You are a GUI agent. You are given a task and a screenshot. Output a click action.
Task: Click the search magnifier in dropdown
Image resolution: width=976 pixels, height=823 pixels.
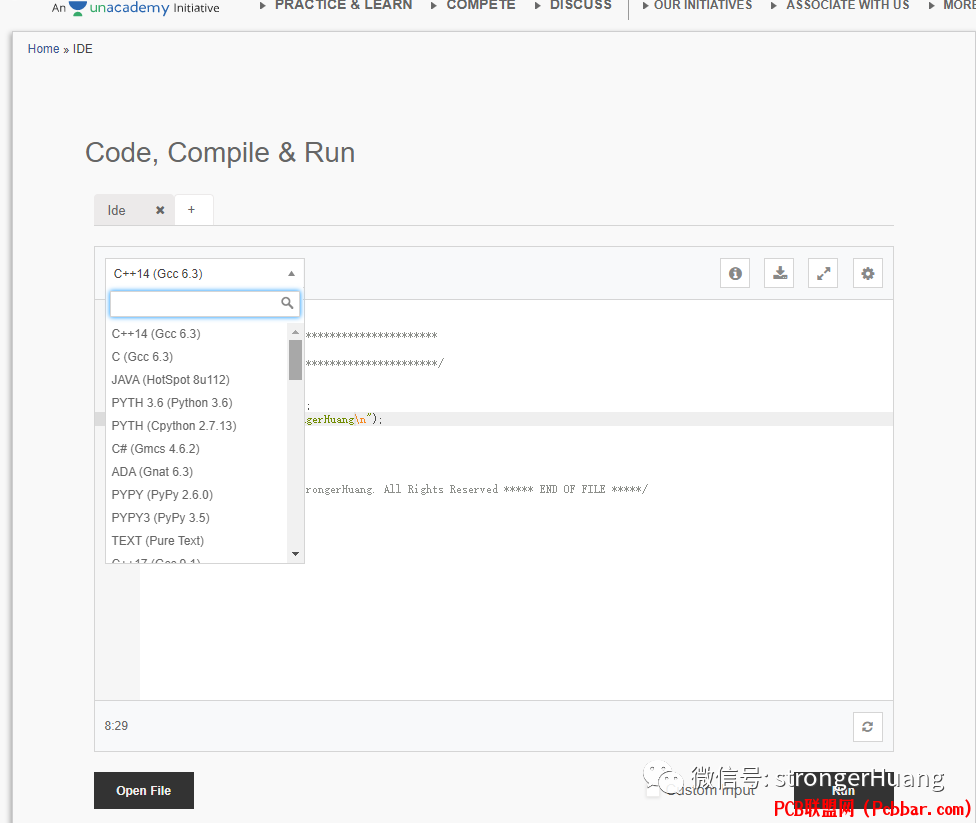point(287,303)
